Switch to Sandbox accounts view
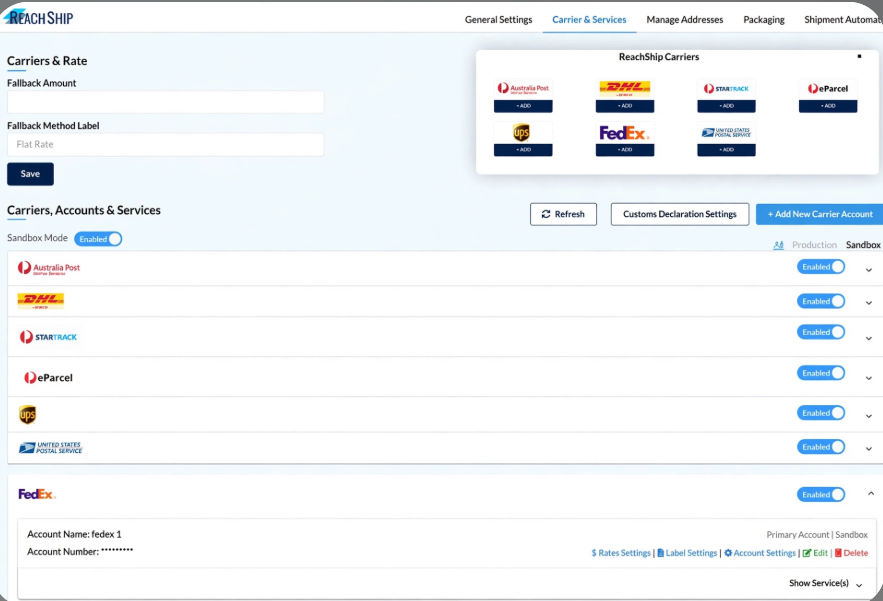 coord(863,245)
